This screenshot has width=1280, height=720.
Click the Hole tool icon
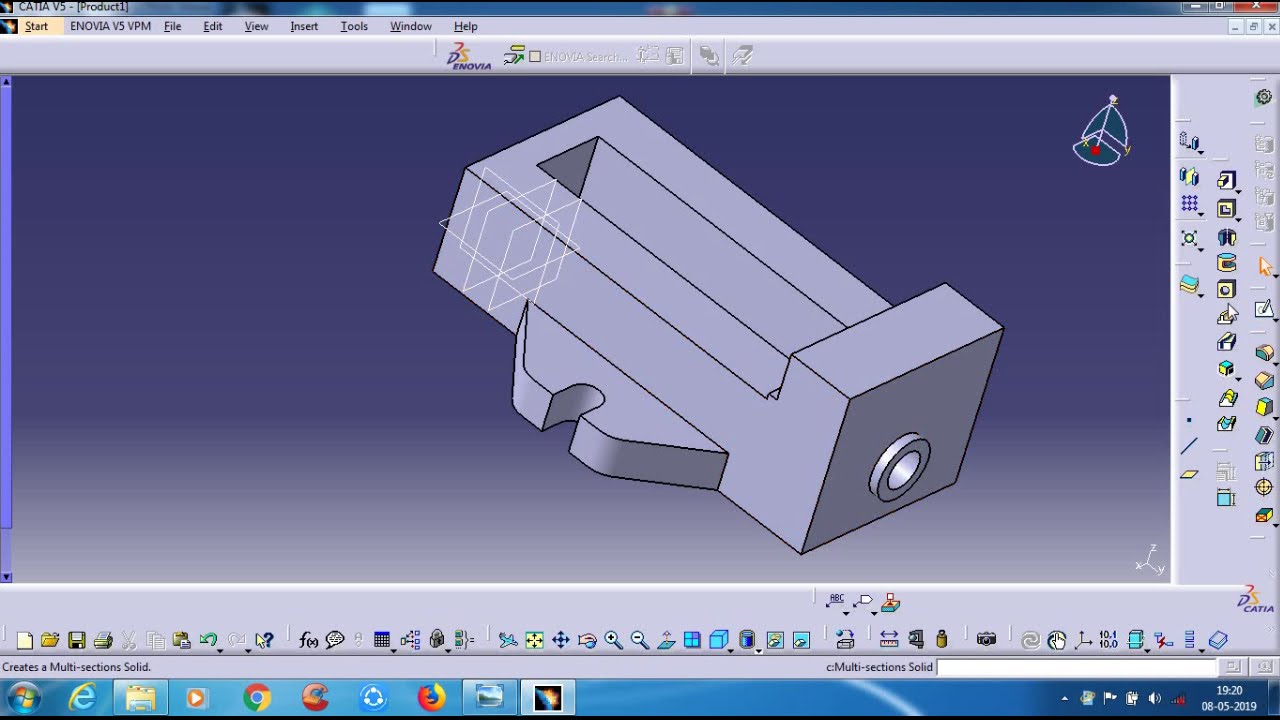pos(1226,290)
